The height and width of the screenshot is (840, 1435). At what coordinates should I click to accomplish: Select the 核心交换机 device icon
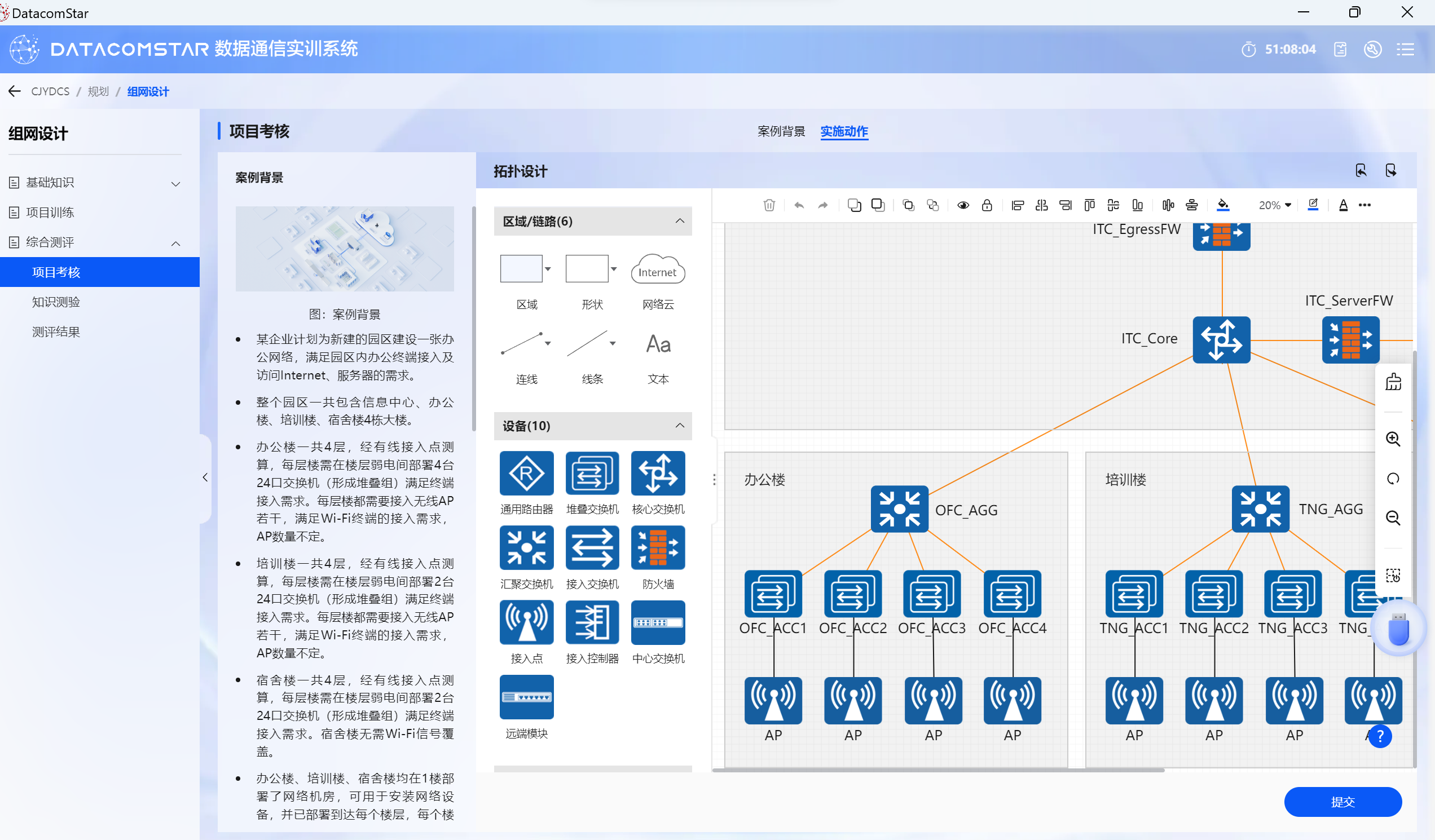point(658,474)
